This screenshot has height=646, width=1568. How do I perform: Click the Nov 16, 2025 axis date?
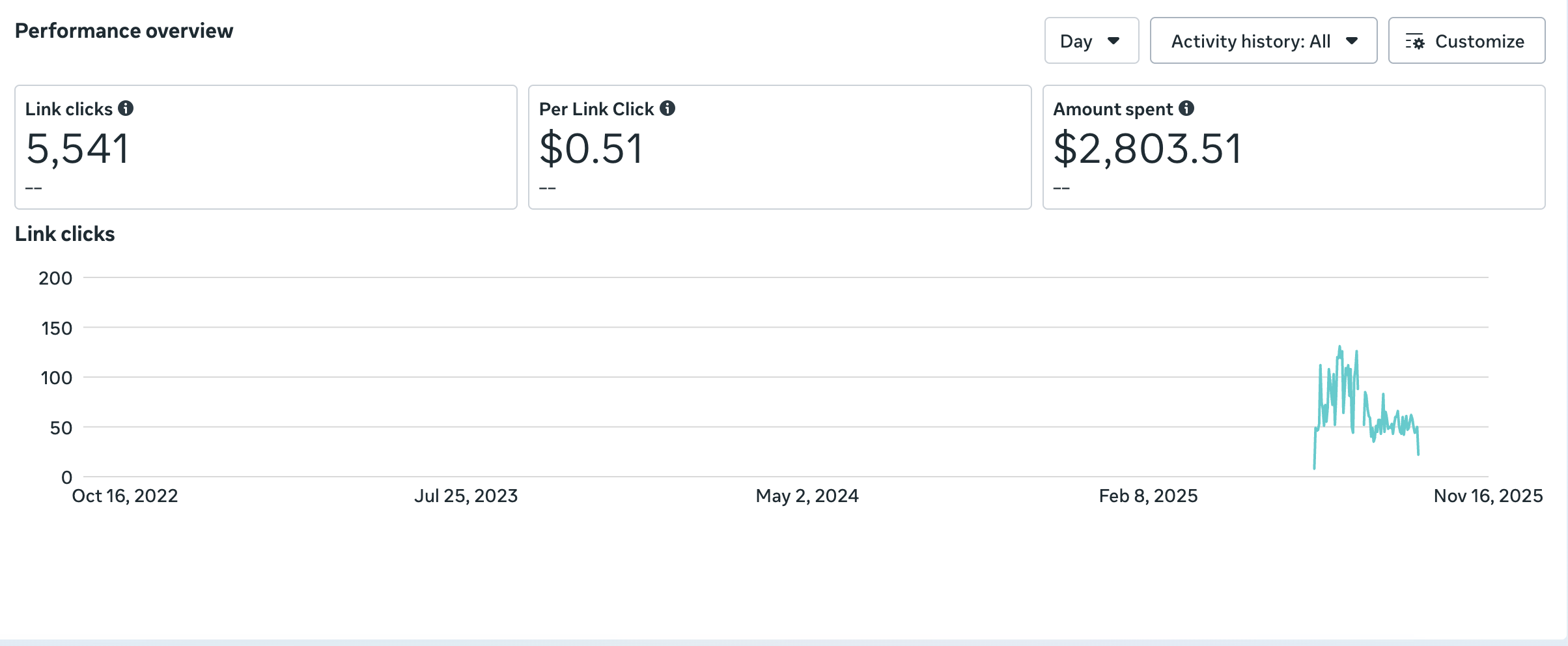[x=1488, y=496]
